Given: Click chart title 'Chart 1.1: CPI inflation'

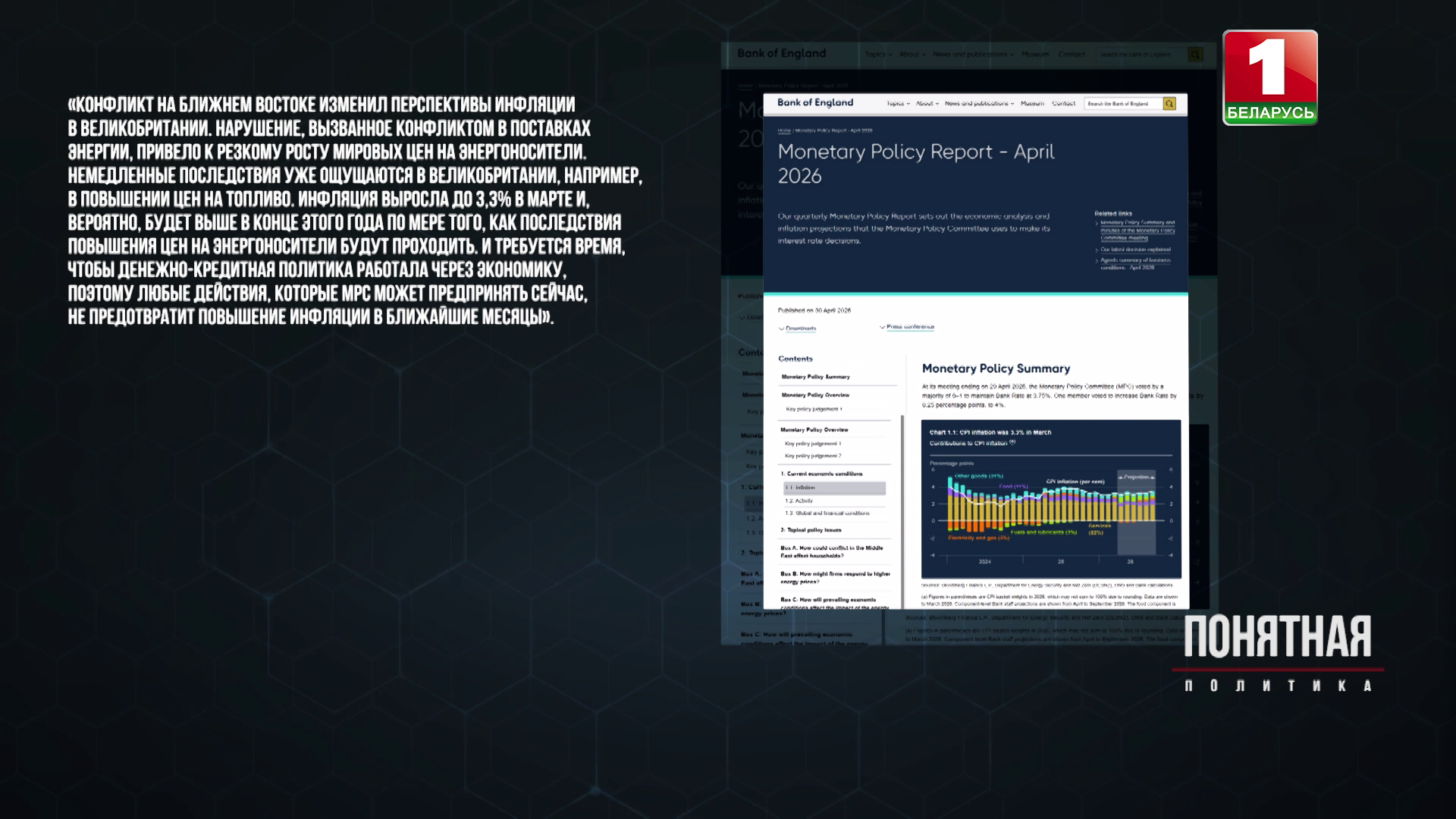Looking at the screenshot, I should [x=990, y=432].
